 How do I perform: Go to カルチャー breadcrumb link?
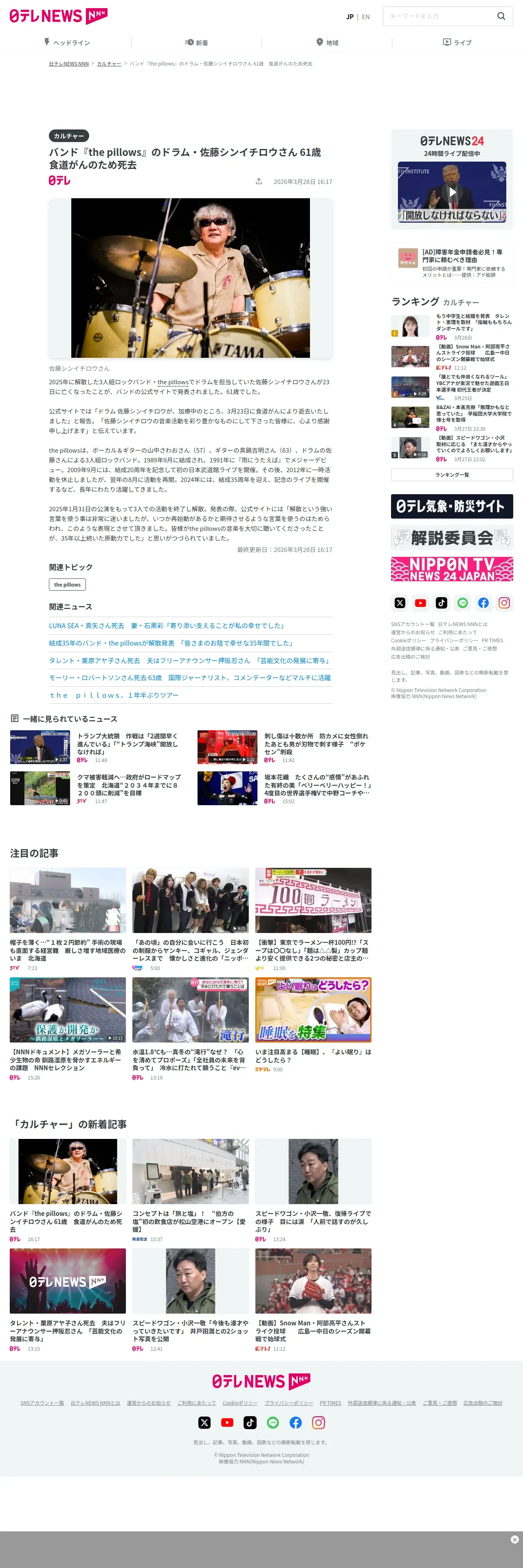(x=109, y=64)
